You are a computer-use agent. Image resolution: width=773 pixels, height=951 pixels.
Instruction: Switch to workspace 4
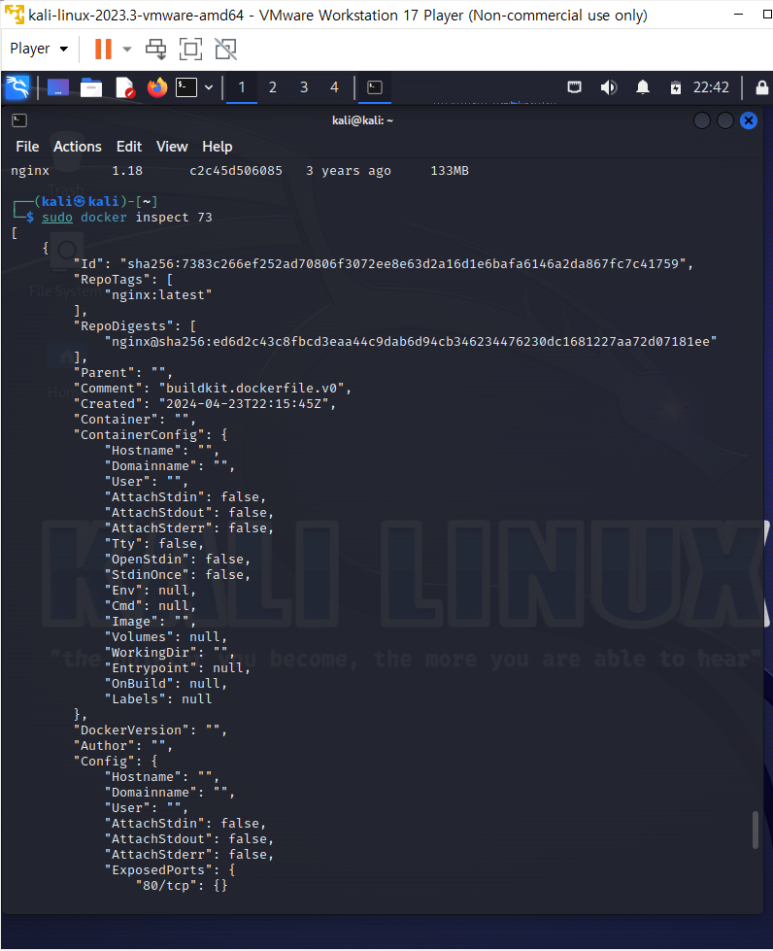(x=334, y=87)
